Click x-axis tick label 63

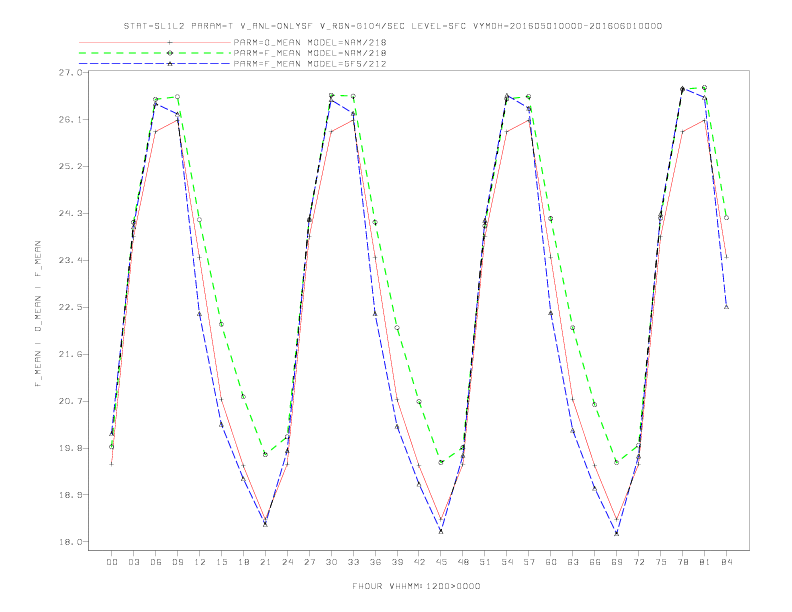click(573, 562)
